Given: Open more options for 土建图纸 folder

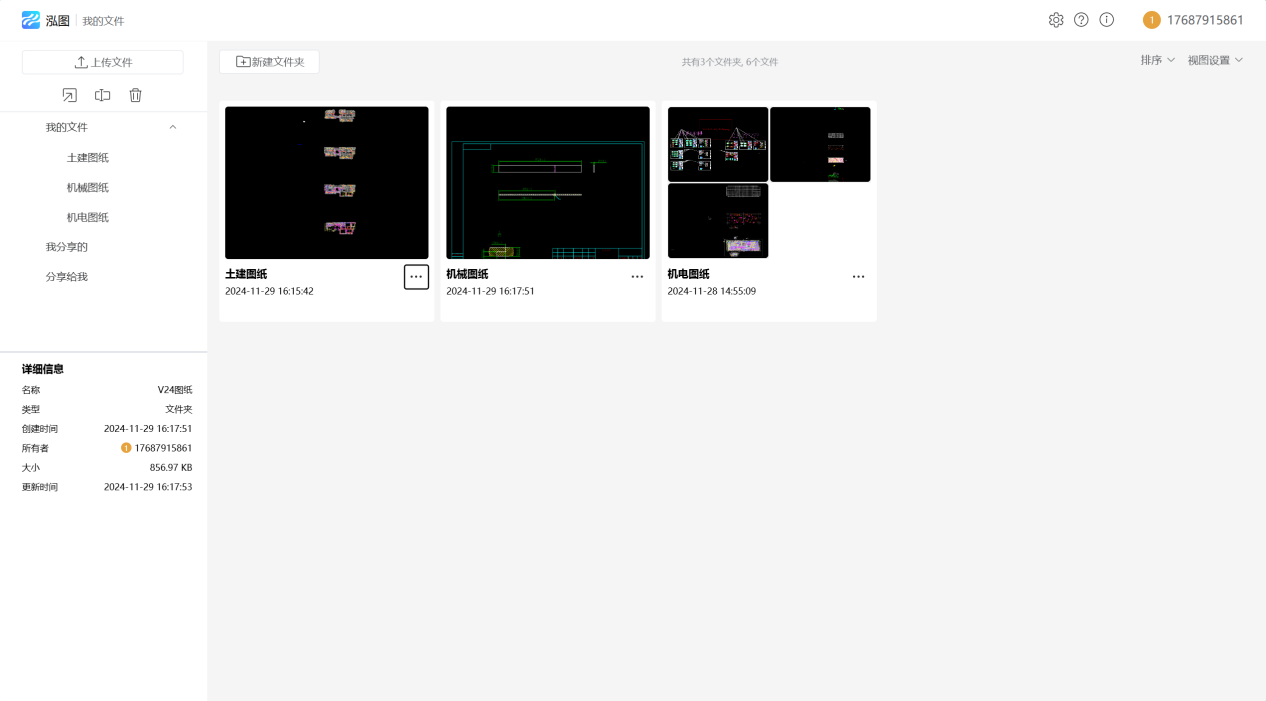Looking at the screenshot, I should point(416,277).
